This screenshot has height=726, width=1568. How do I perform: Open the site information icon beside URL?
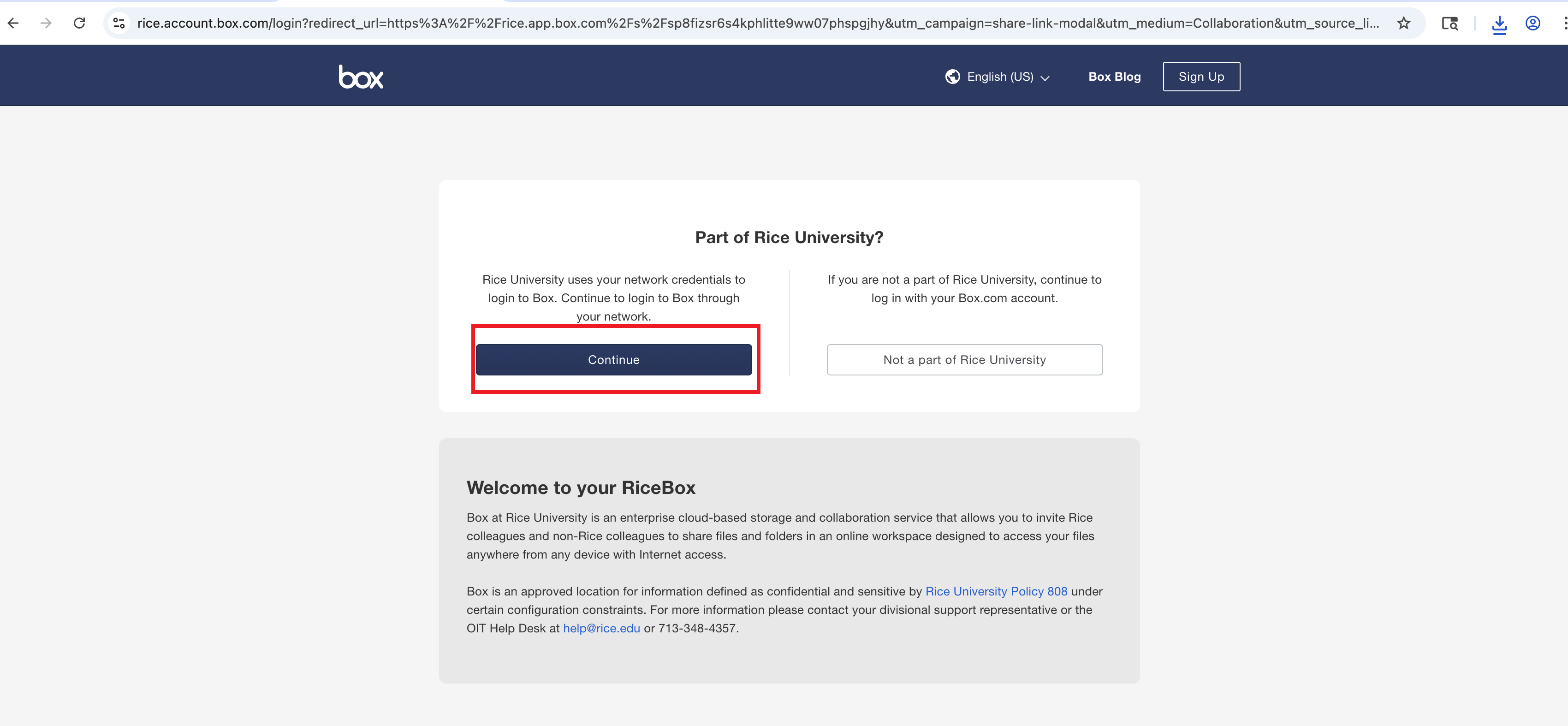(x=119, y=23)
